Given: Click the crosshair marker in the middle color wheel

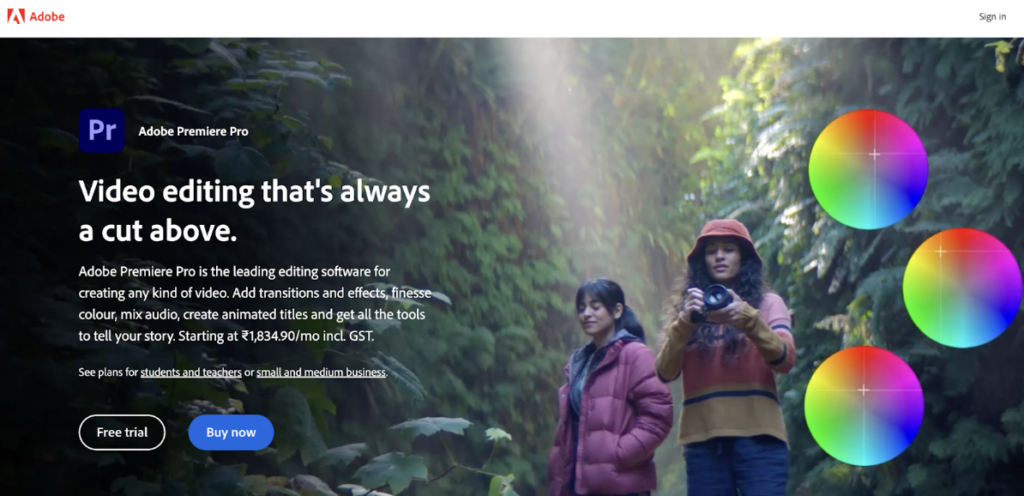Looking at the screenshot, I should 940,251.
